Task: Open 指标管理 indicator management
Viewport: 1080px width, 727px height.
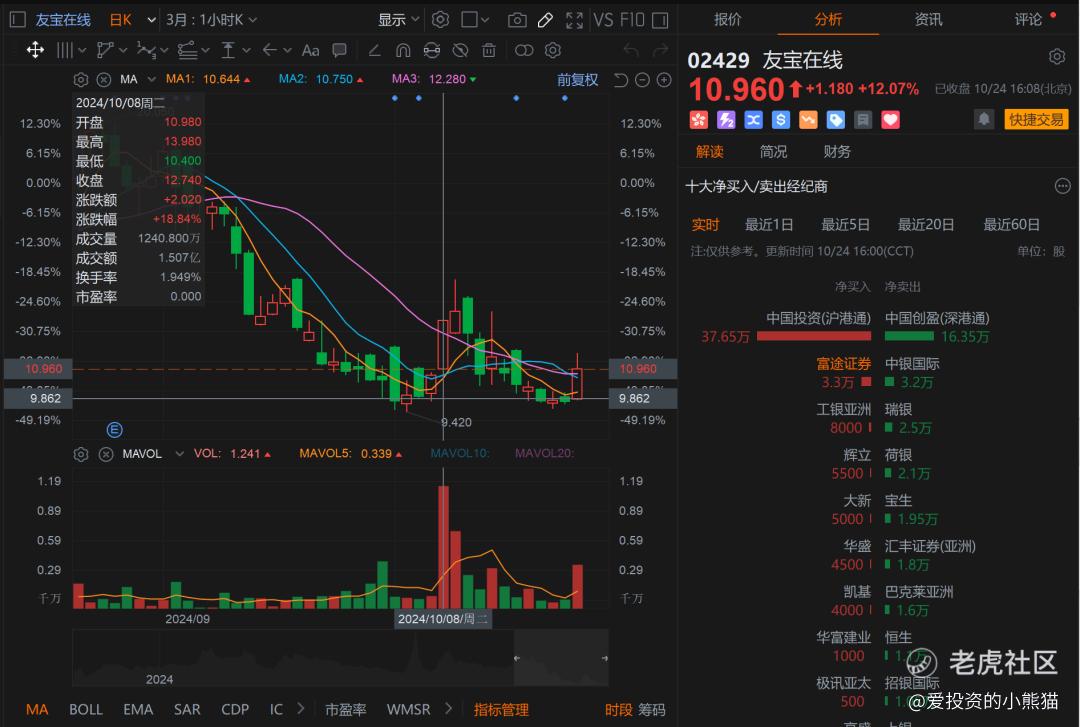Action: [x=501, y=710]
